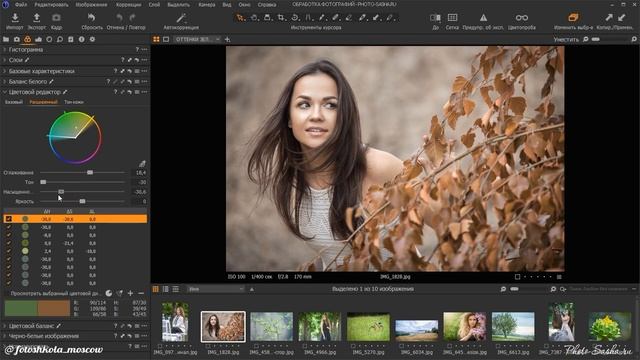640x360 pixels.
Task: Click the color picker eyedropper below wheel
Action: 142,164
